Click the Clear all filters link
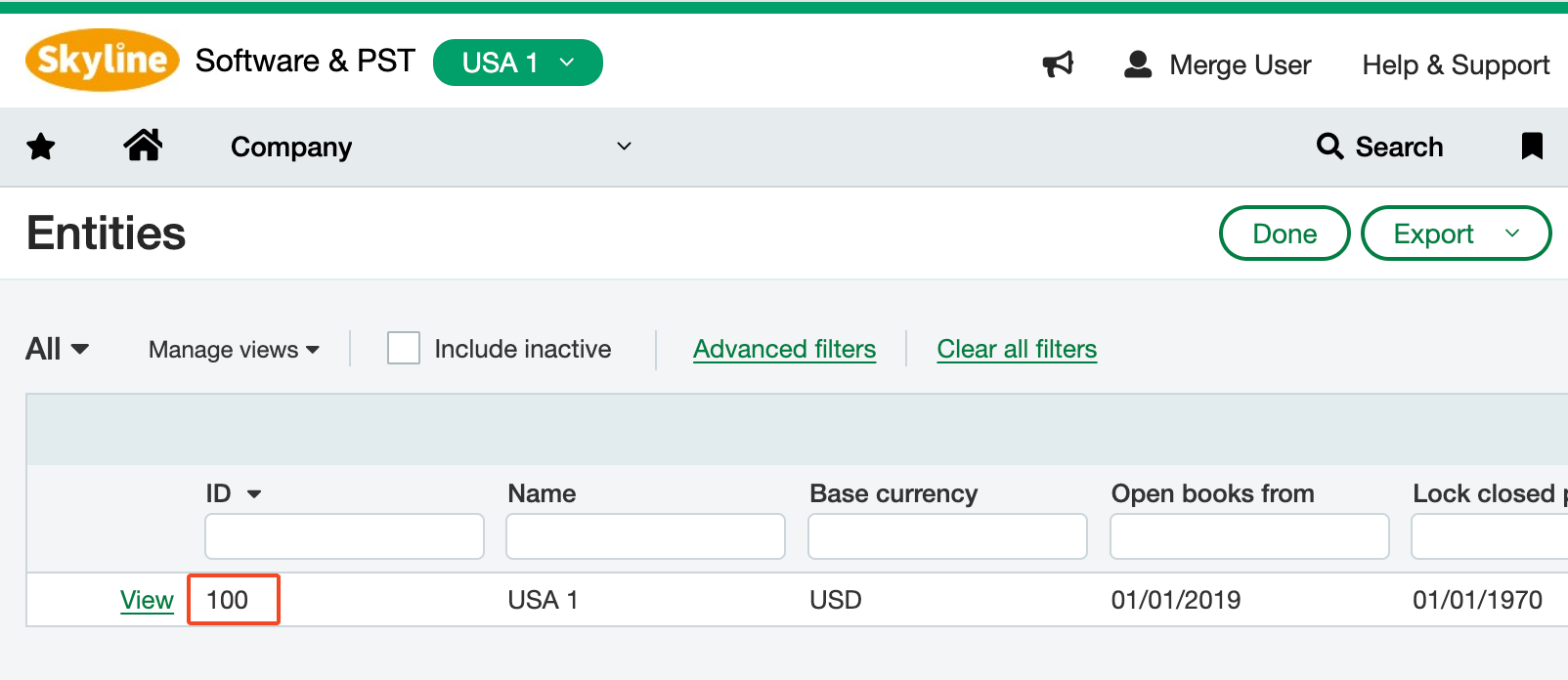Screen dimensions: 1568x680 pyautogui.click(x=1017, y=349)
